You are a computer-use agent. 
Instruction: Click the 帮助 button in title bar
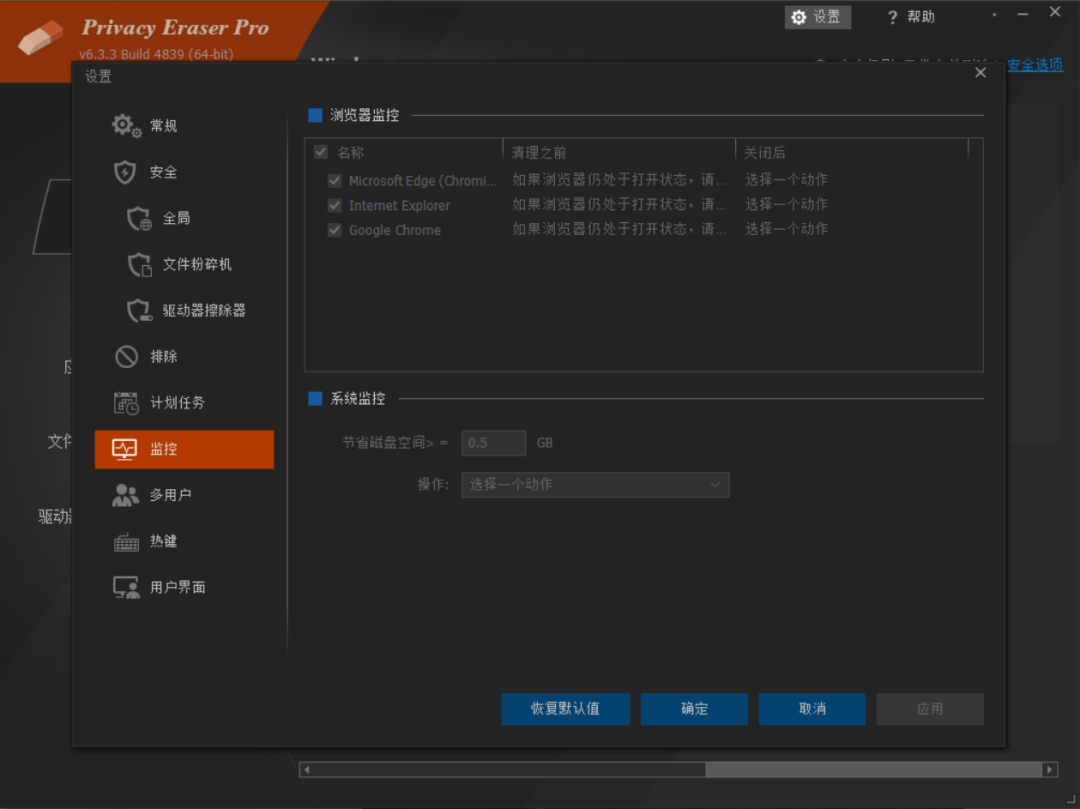[x=911, y=17]
